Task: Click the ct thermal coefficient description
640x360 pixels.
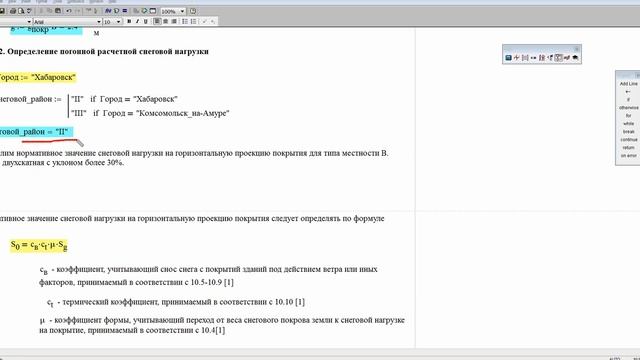Action: pyautogui.click(x=176, y=302)
